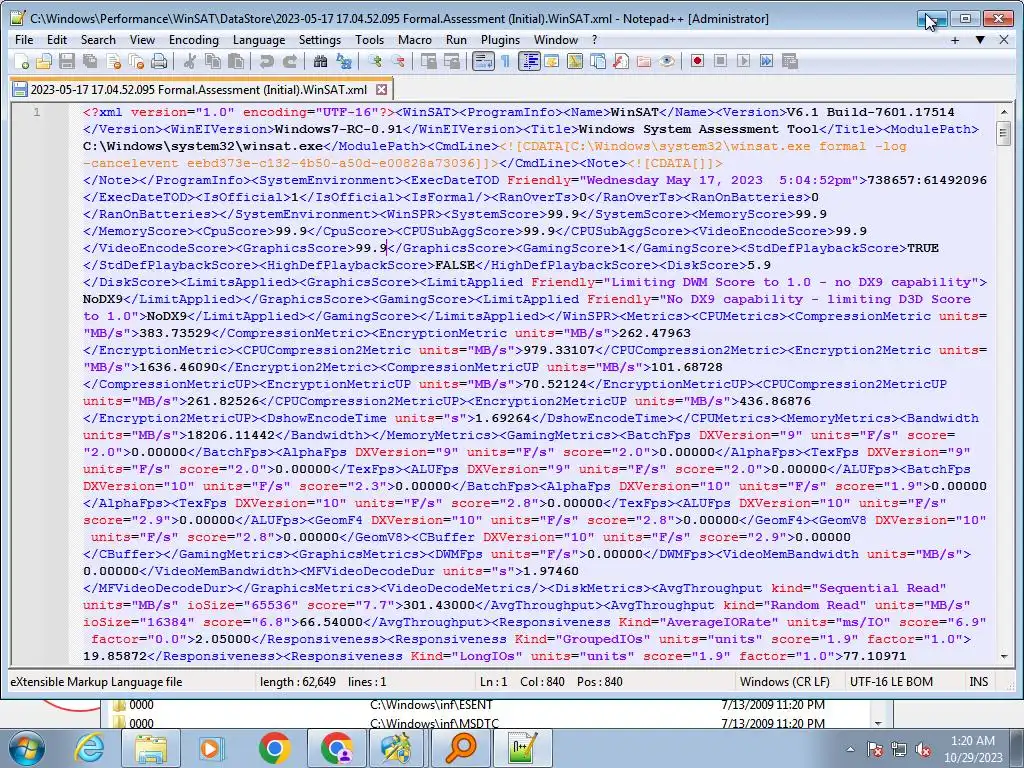Zoom out using the magnifier minus icon

(397, 61)
